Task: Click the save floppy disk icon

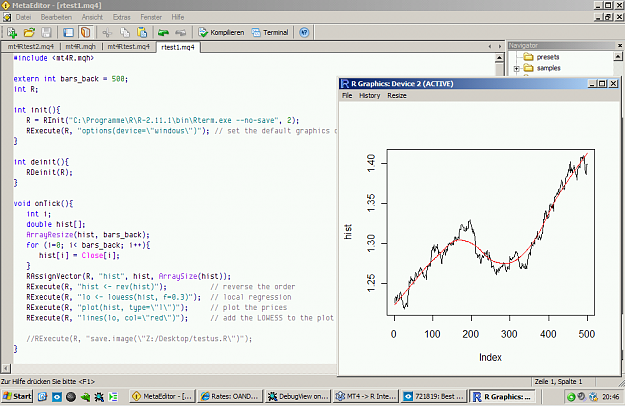Action: 46,32
